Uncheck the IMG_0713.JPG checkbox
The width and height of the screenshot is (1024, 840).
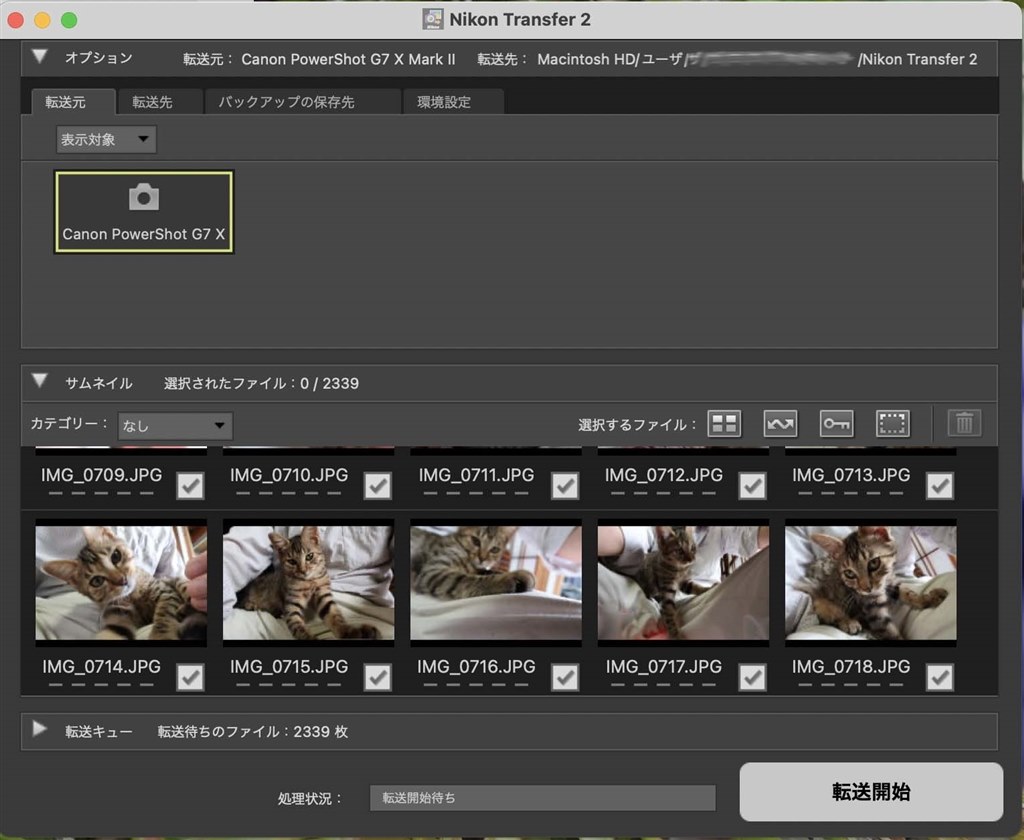click(940, 485)
